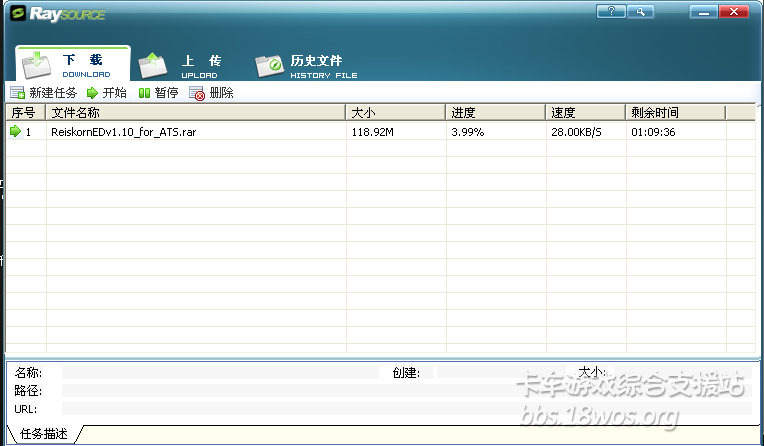The width and height of the screenshot is (764, 446).
Task: Click the help question mark button
Action: coord(610,12)
